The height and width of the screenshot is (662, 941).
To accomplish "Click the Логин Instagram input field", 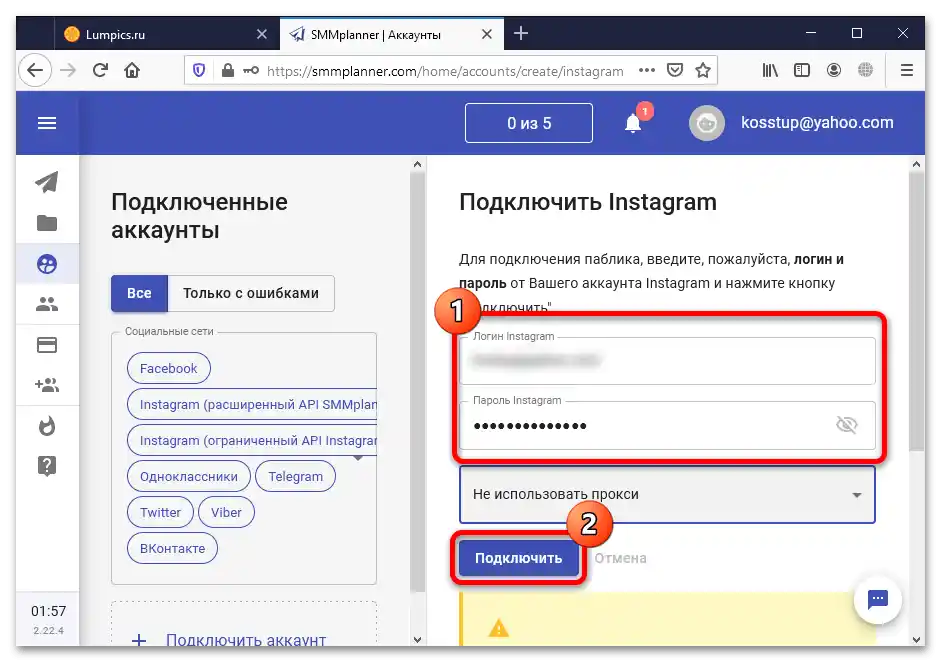I will [x=665, y=360].
